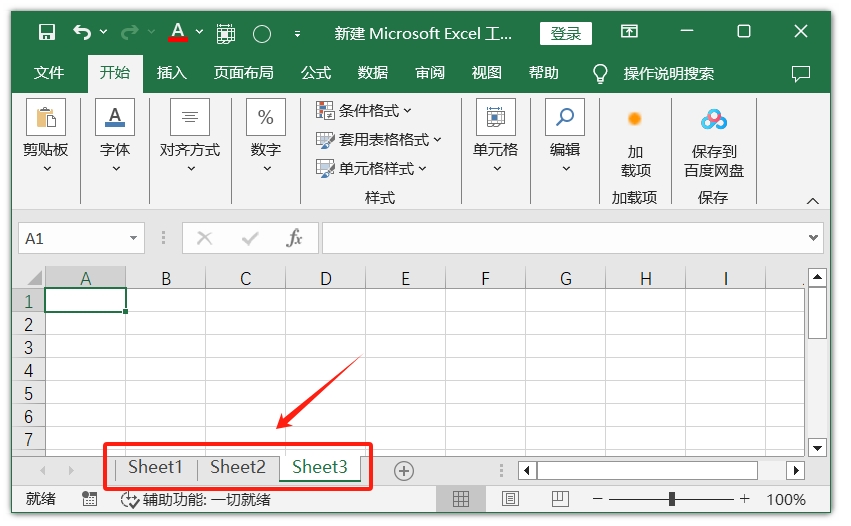
Task: Click horizontal scrollbar left arrow
Action: [x=526, y=470]
